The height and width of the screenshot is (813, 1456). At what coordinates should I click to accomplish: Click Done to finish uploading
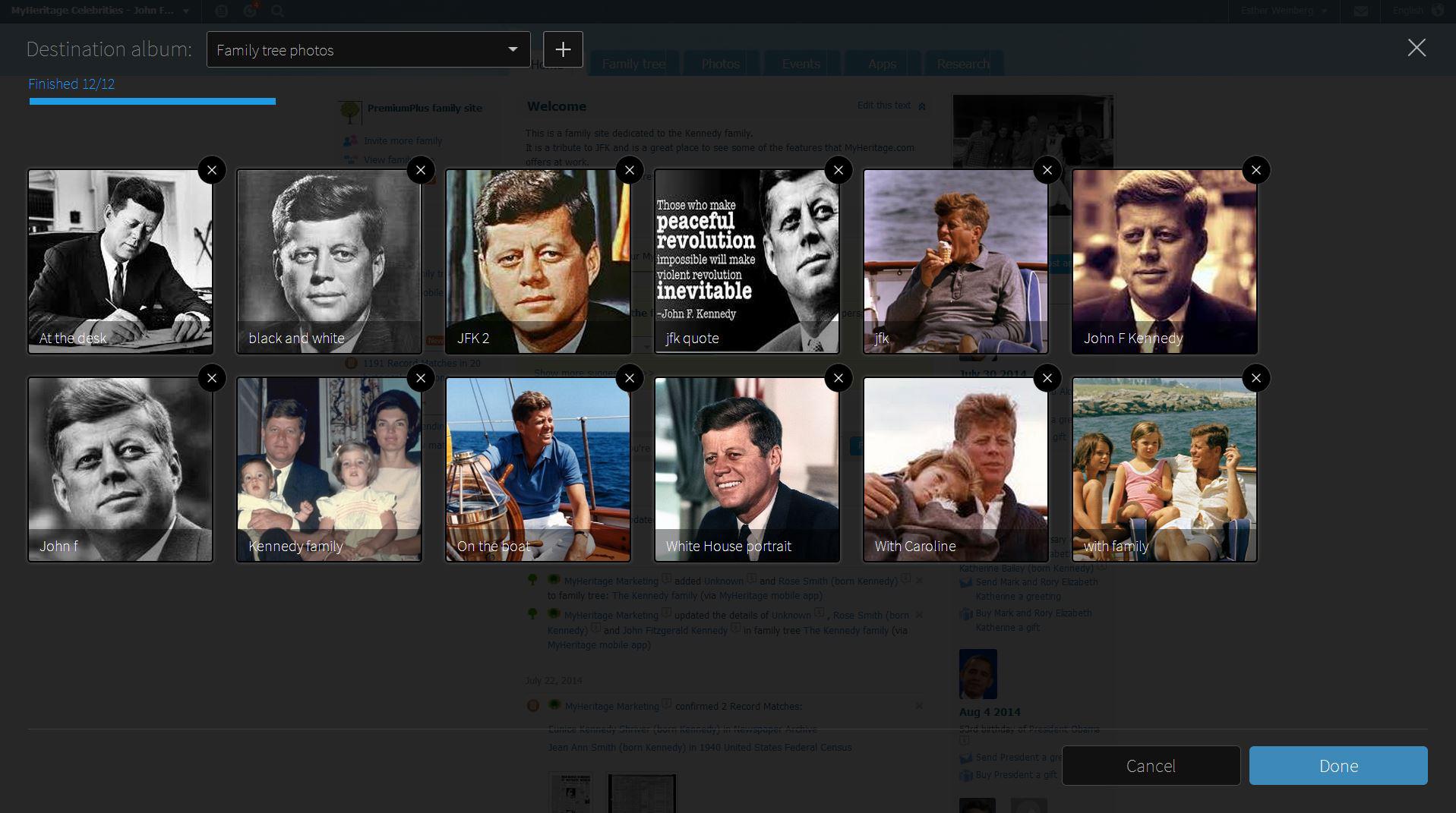click(1338, 765)
